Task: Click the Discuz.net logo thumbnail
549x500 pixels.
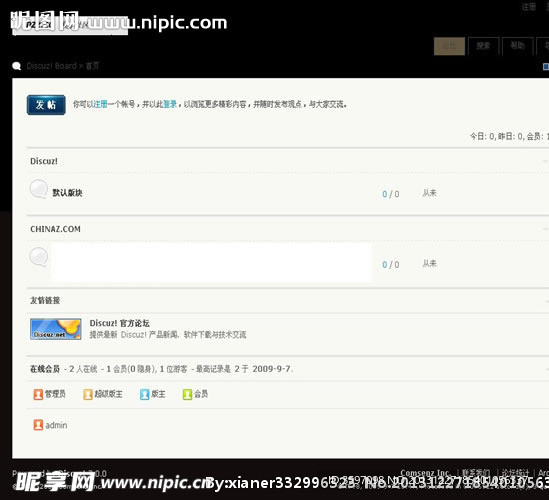Action: pyautogui.click(x=56, y=329)
